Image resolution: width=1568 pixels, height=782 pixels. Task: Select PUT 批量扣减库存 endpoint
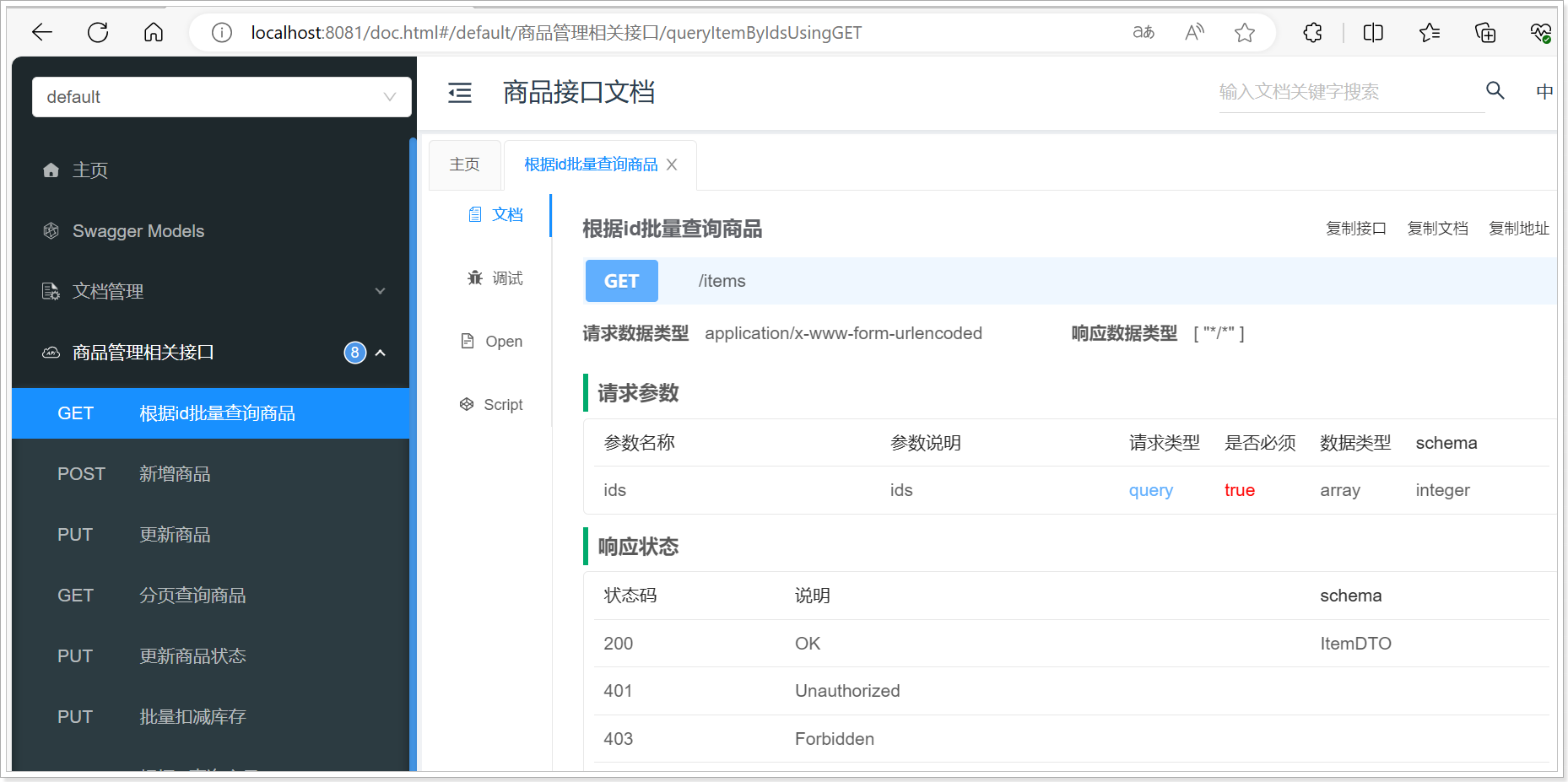click(211, 717)
